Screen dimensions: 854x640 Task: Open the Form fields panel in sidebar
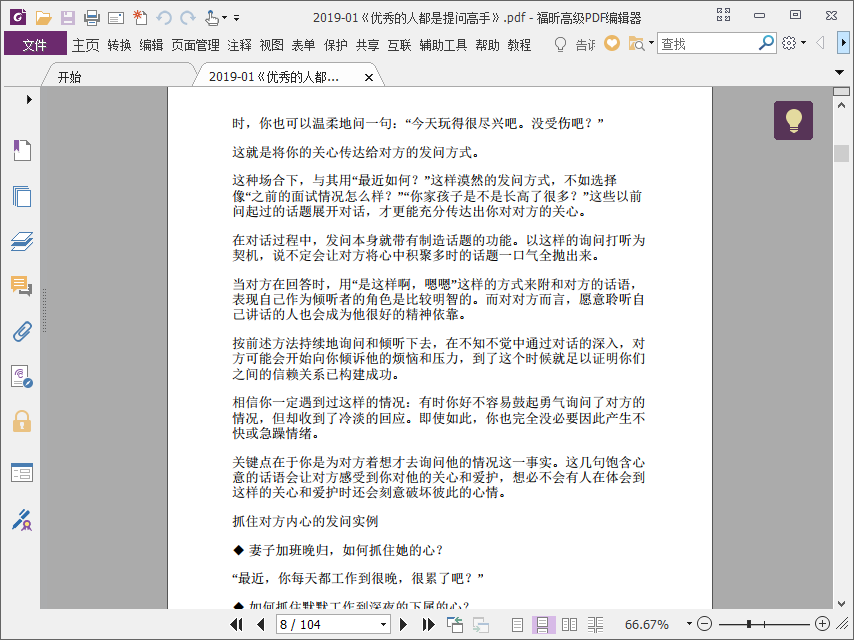click(22, 472)
